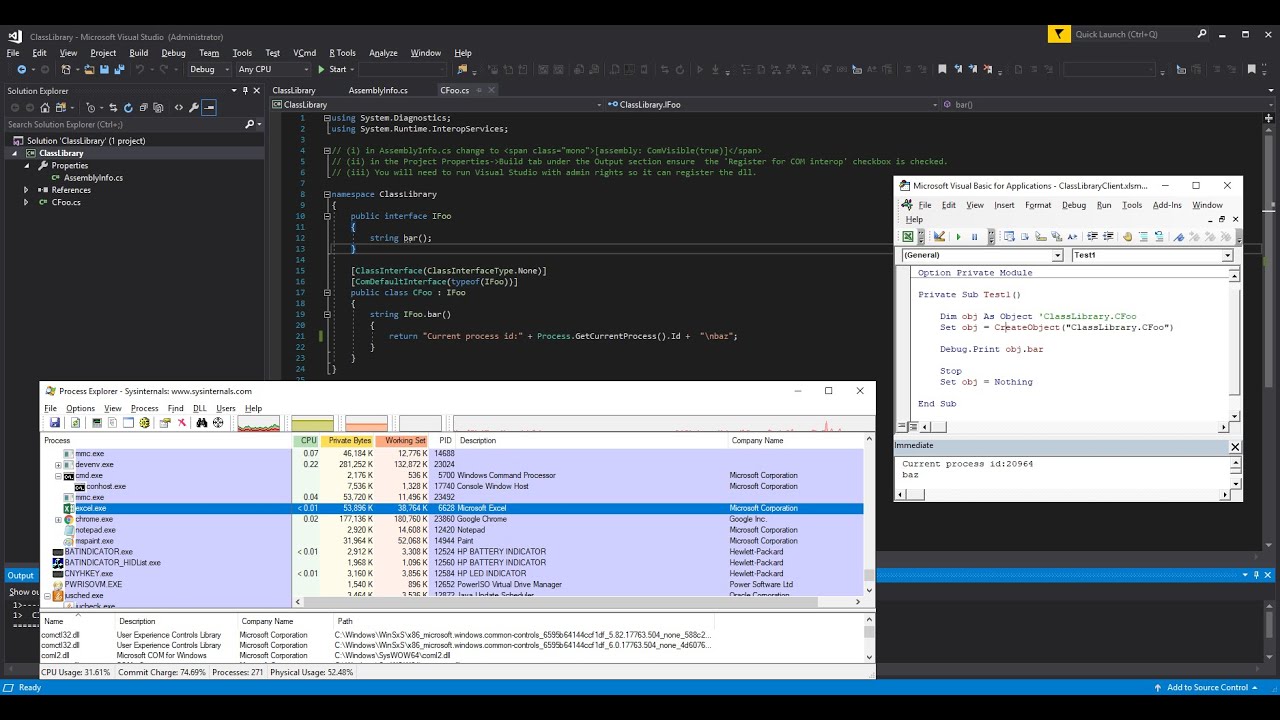
Task: Click the Company Name column header in process list
Action: tap(757, 441)
